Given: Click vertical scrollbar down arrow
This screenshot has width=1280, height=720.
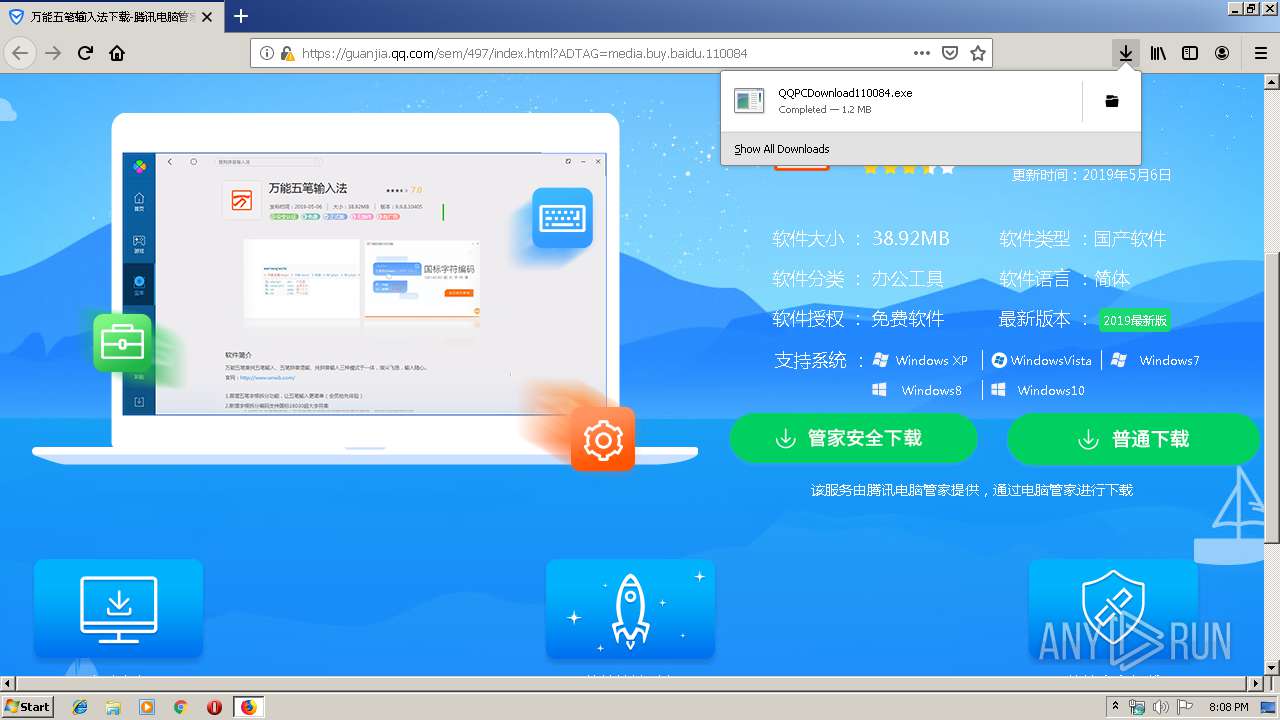Looking at the screenshot, I should (1271, 667).
